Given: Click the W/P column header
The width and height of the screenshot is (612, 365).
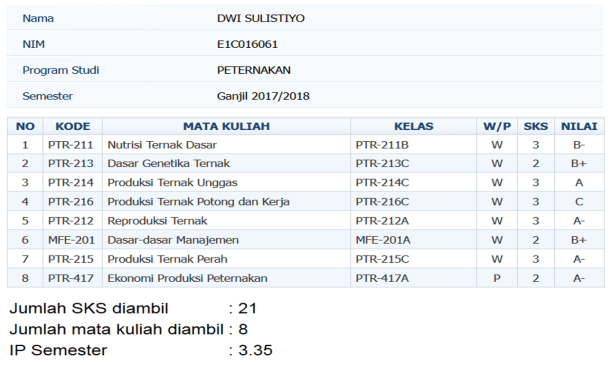Looking at the screenshot, I should click(497, 126).
